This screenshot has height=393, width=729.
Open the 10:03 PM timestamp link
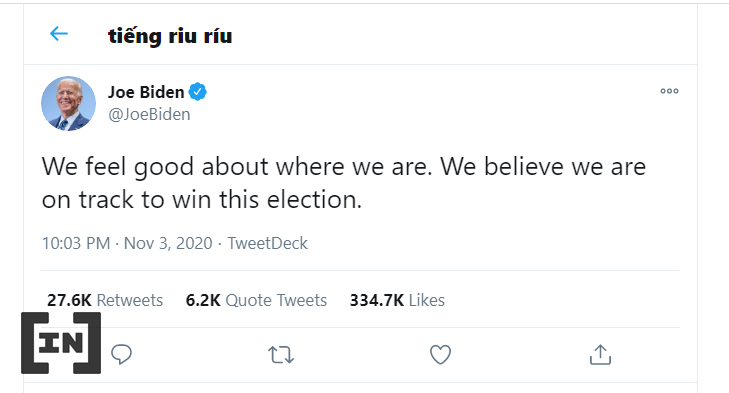76,243
